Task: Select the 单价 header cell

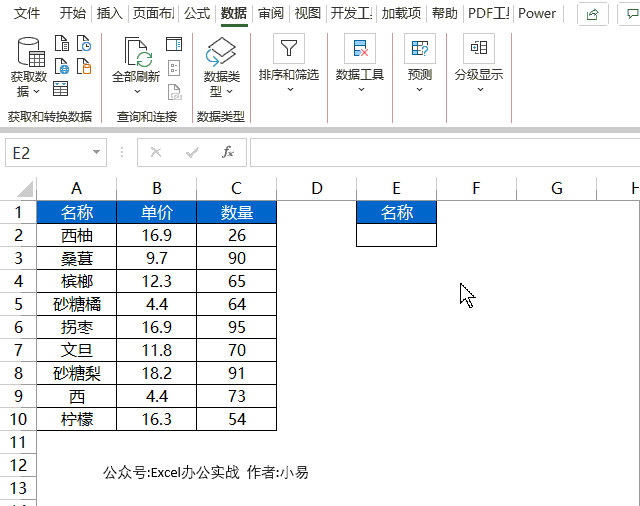Action: (x=156, y=212)
